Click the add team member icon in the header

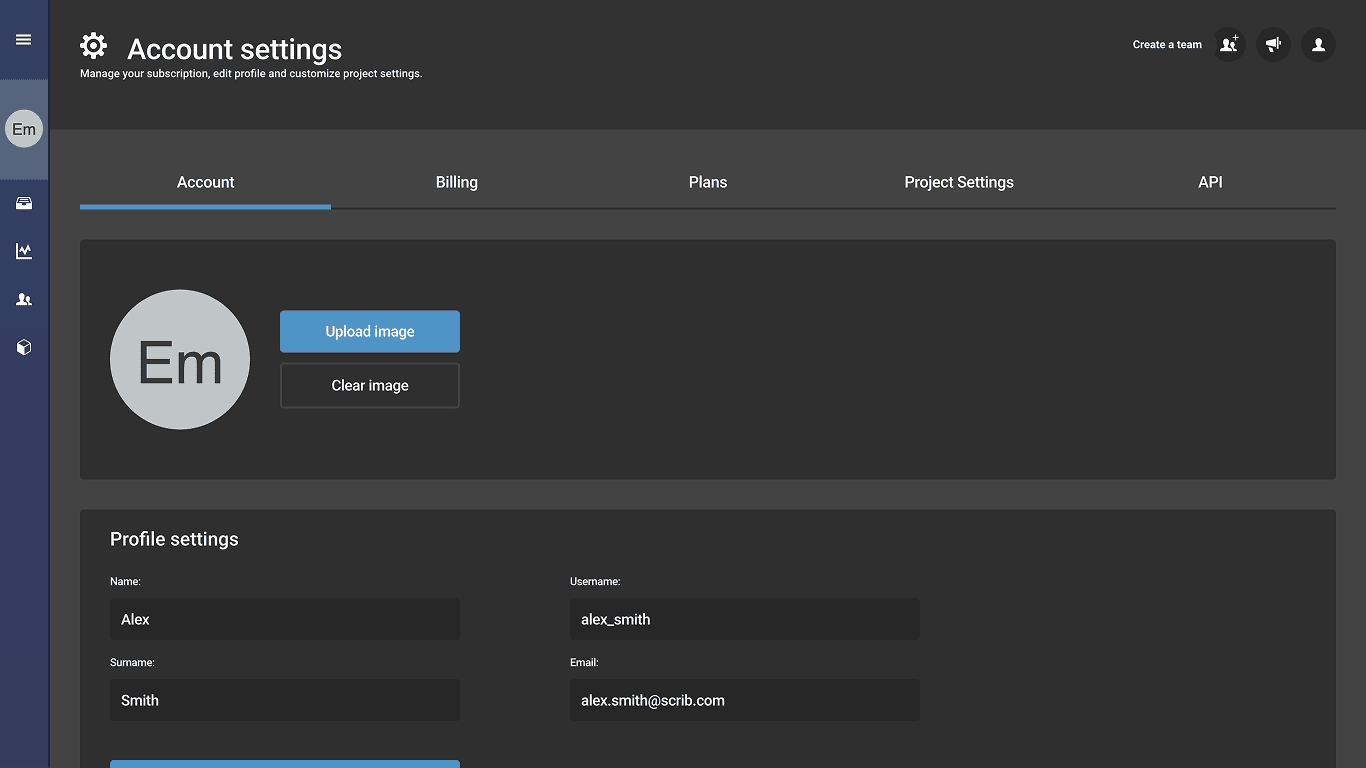(x=1229, y=44)
